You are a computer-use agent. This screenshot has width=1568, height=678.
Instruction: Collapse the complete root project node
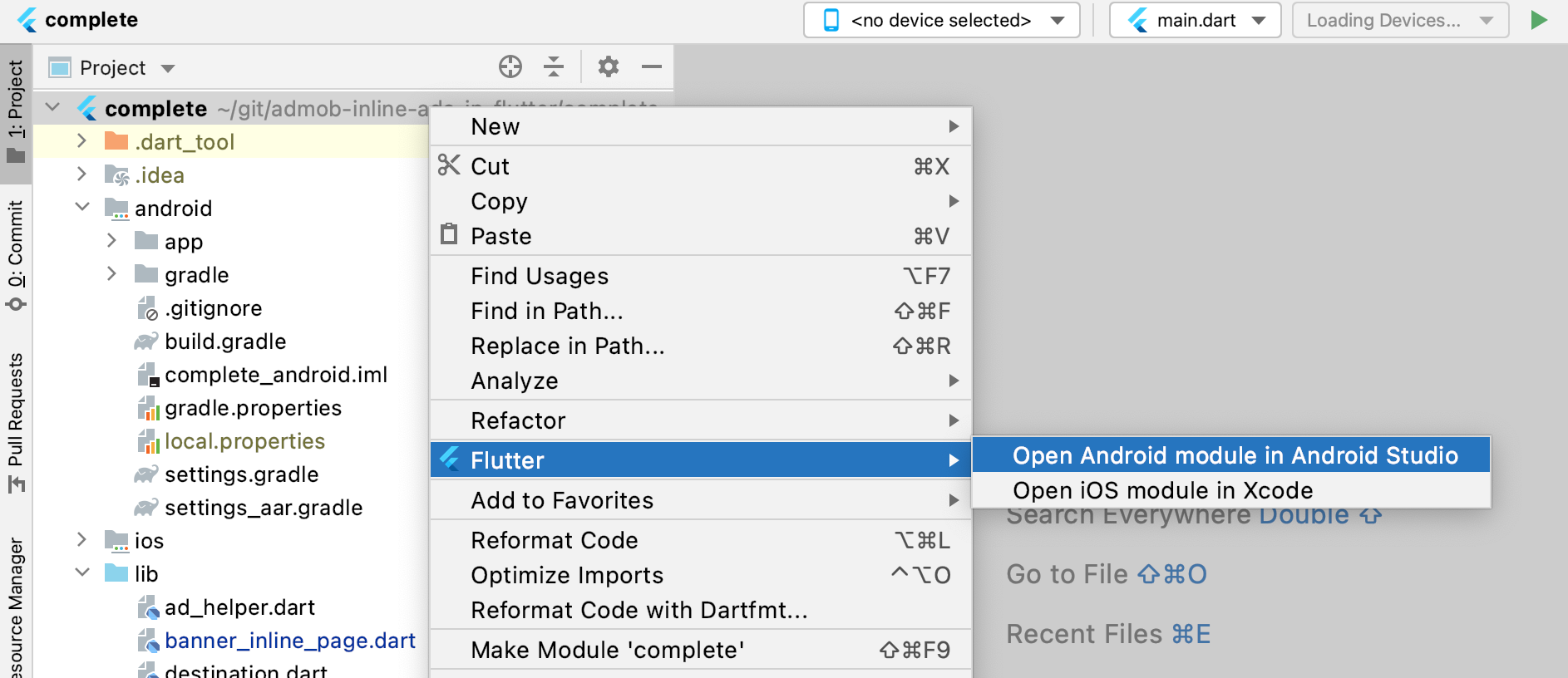(x=52, y=107)
